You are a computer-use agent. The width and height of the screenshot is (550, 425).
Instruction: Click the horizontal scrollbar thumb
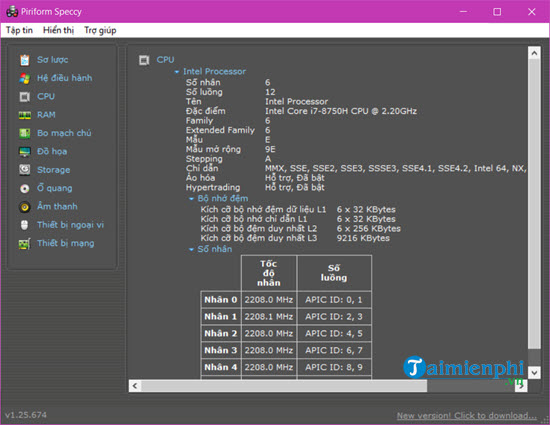pyautogui.click(x=284, y=386)
